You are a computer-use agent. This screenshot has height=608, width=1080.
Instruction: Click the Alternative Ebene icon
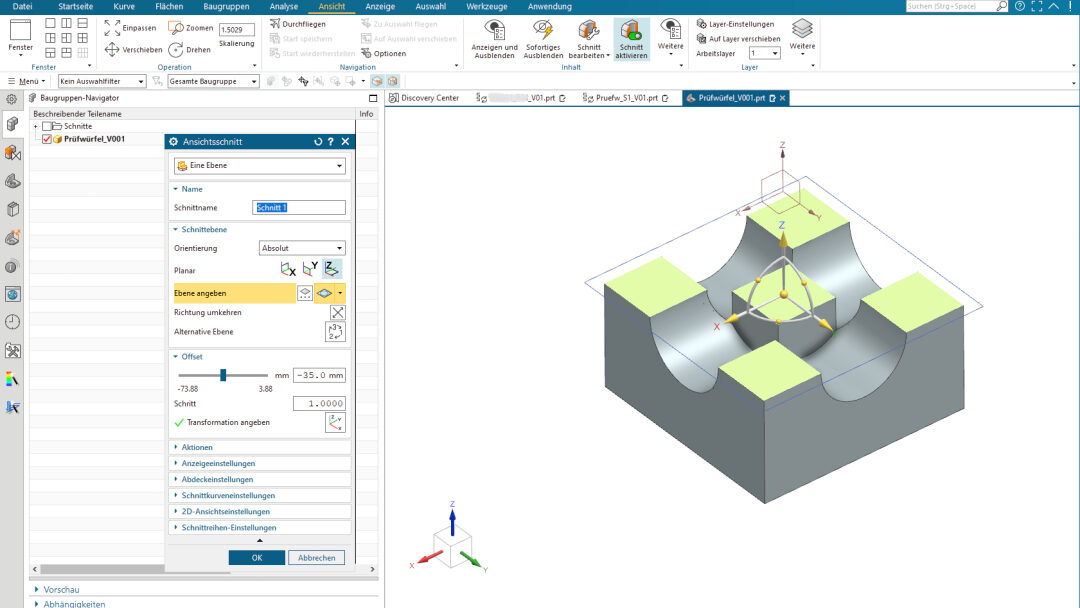(335, 332)
